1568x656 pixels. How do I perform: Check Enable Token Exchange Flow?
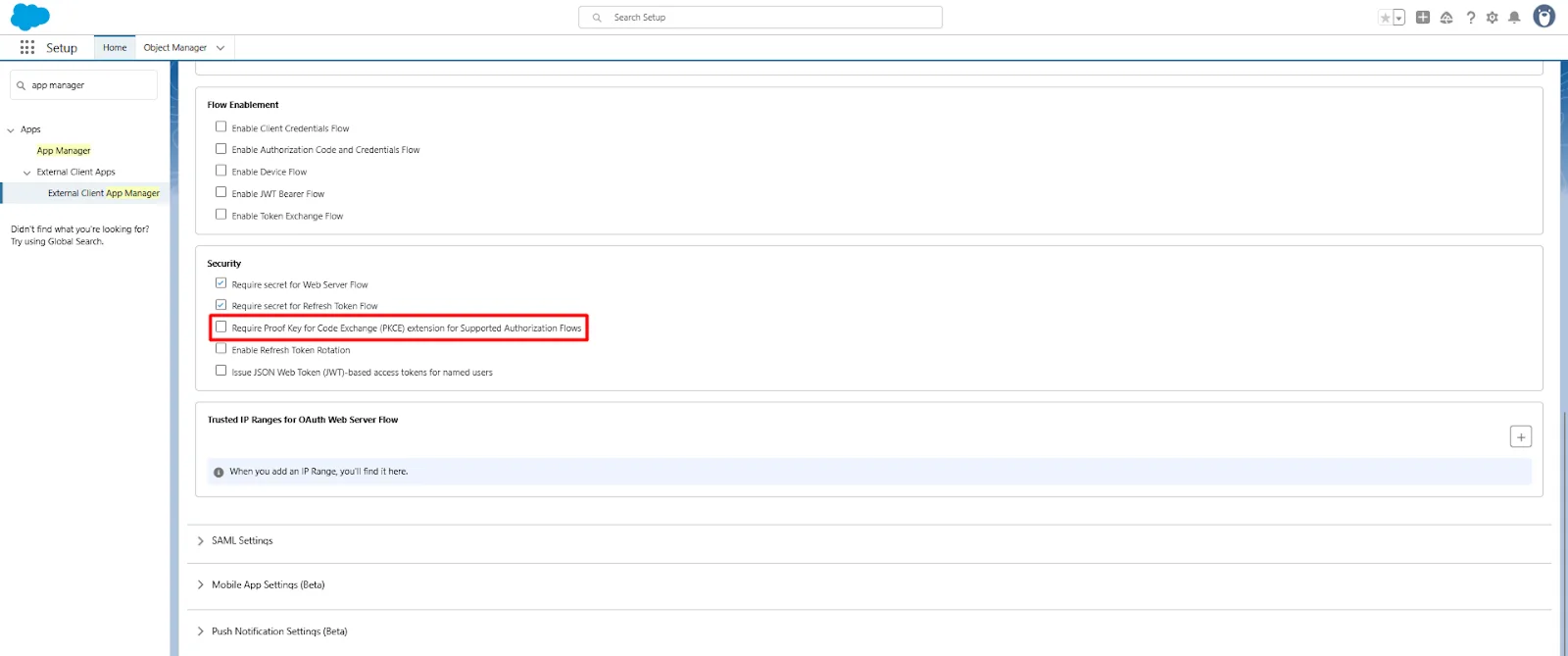click(220, 215)
